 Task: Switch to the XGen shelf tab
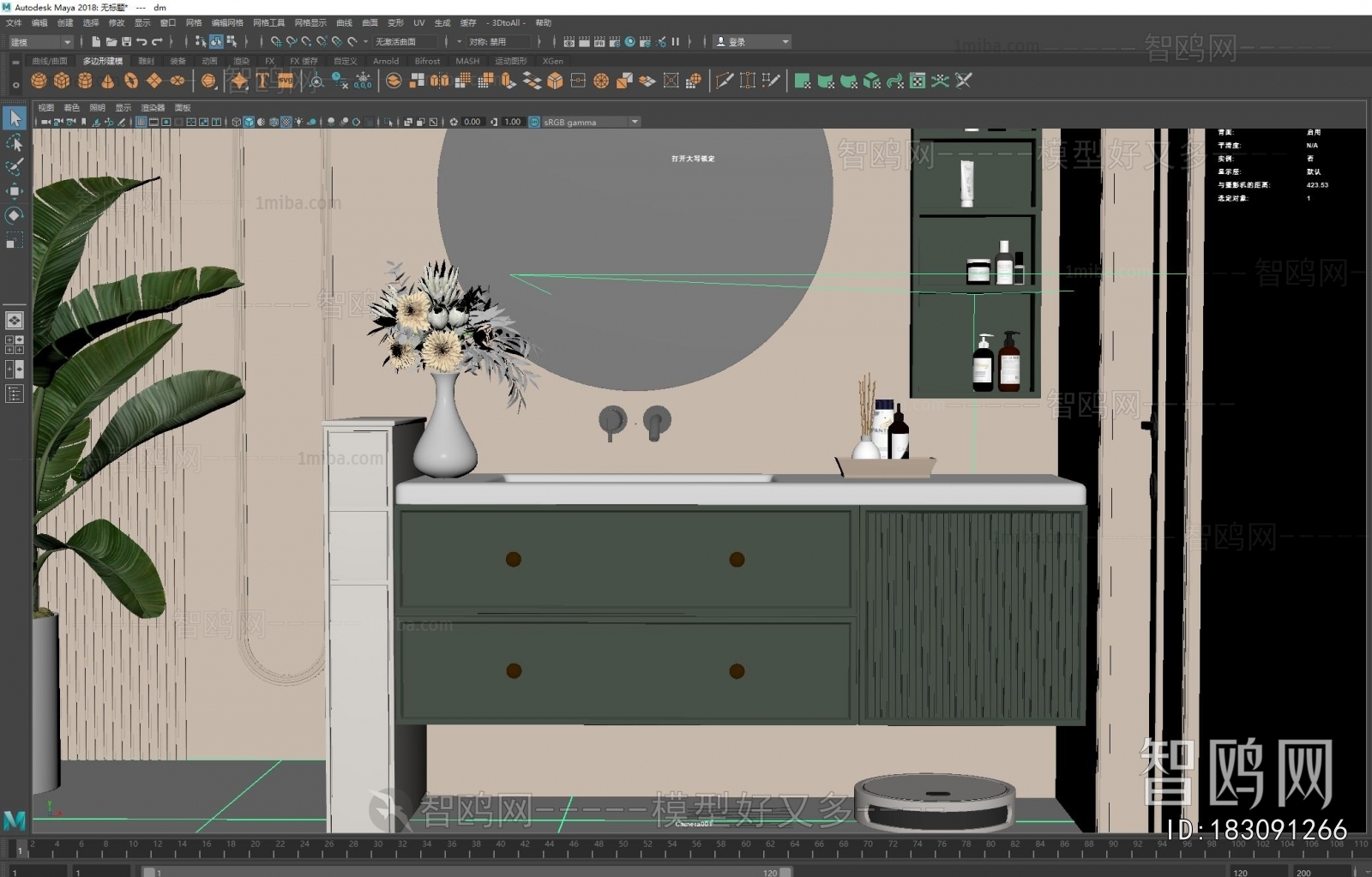pyautogui.click(x=553, y=61)
